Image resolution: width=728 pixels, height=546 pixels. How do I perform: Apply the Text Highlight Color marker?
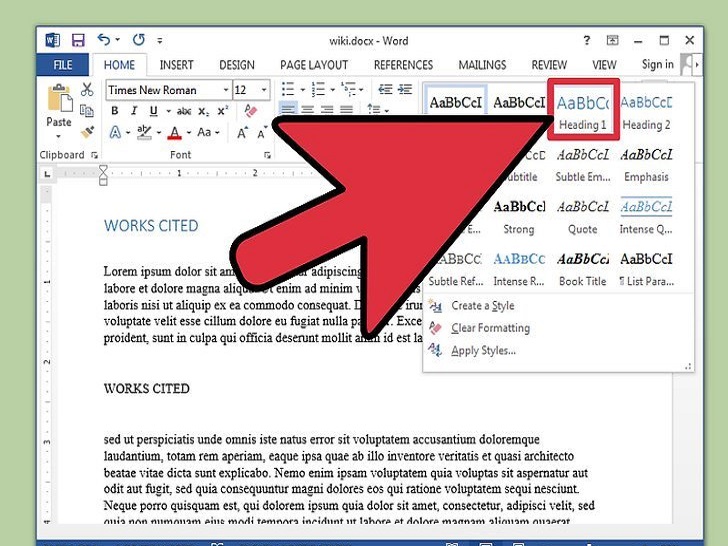[x=144, y=133]
